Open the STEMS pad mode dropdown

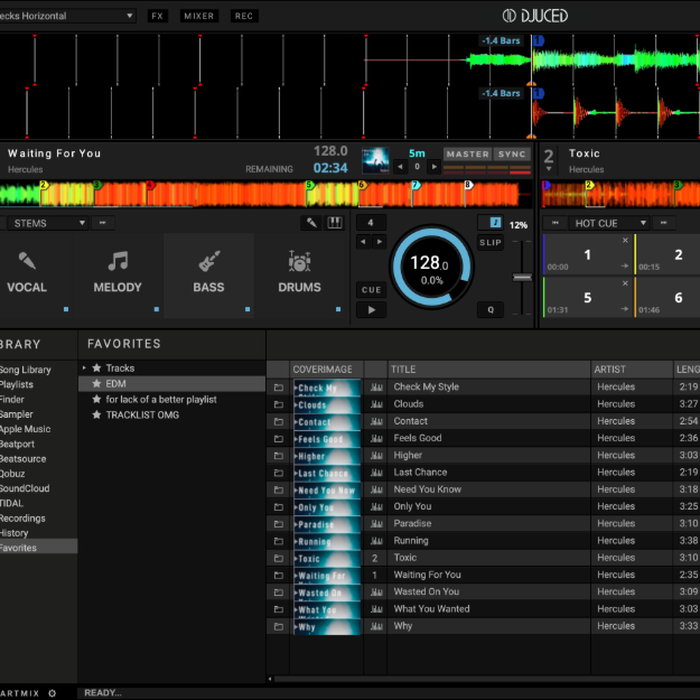pos(47,223)
